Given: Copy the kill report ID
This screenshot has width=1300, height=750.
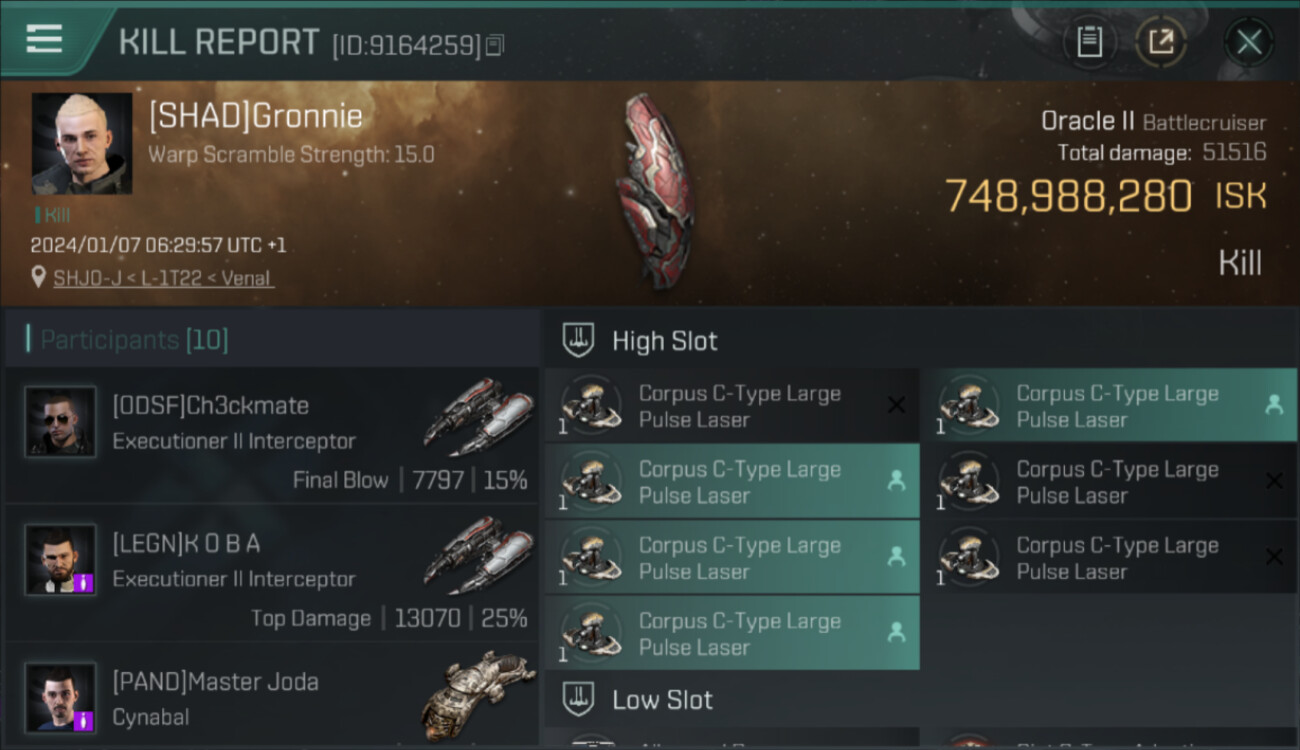Looking at the screenshot, I should pyautogui.click(x=496, y=45).
